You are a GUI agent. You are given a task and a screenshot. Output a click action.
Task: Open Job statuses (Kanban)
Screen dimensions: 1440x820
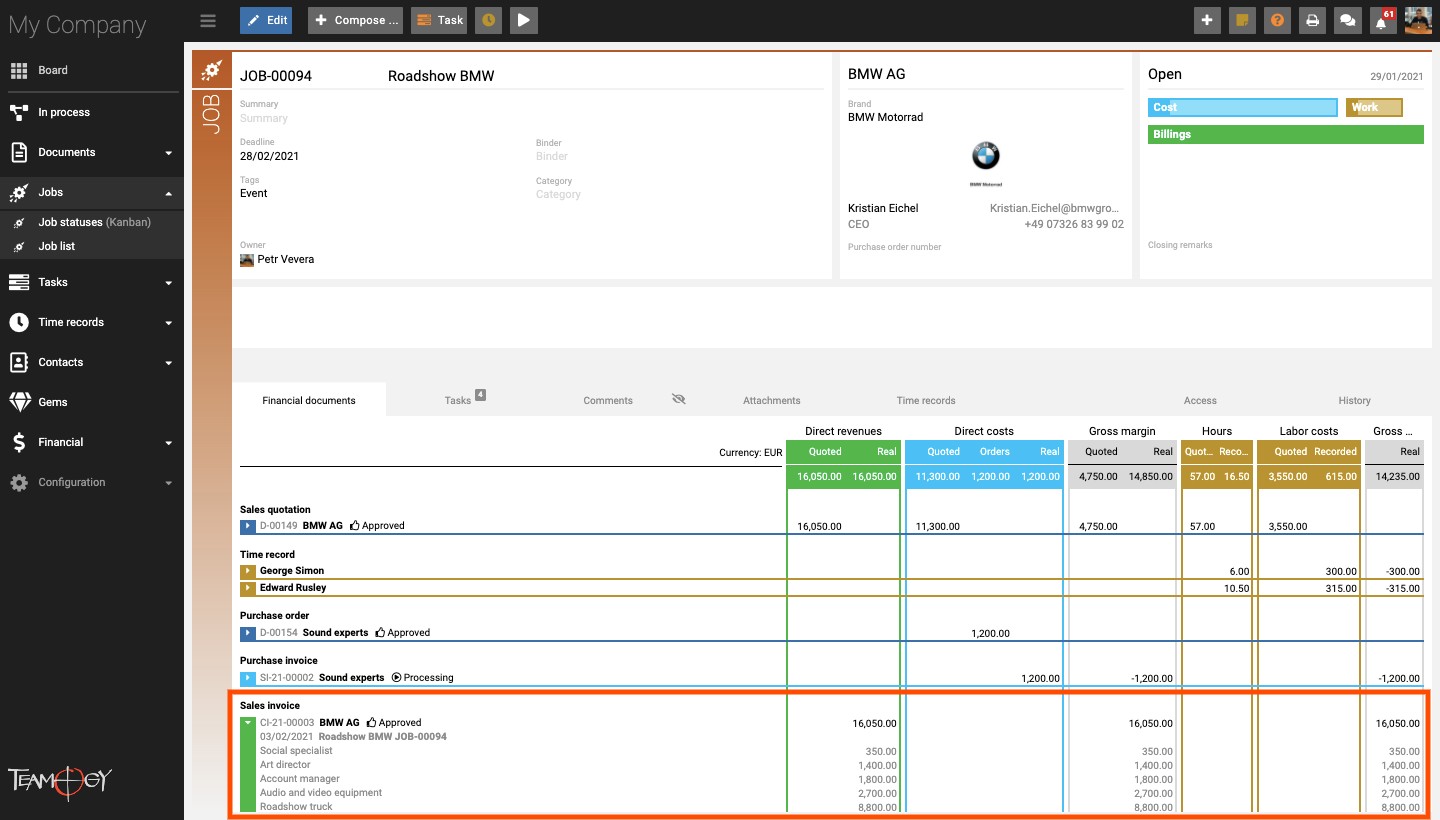pyautogui.click(x=94, y=222)
